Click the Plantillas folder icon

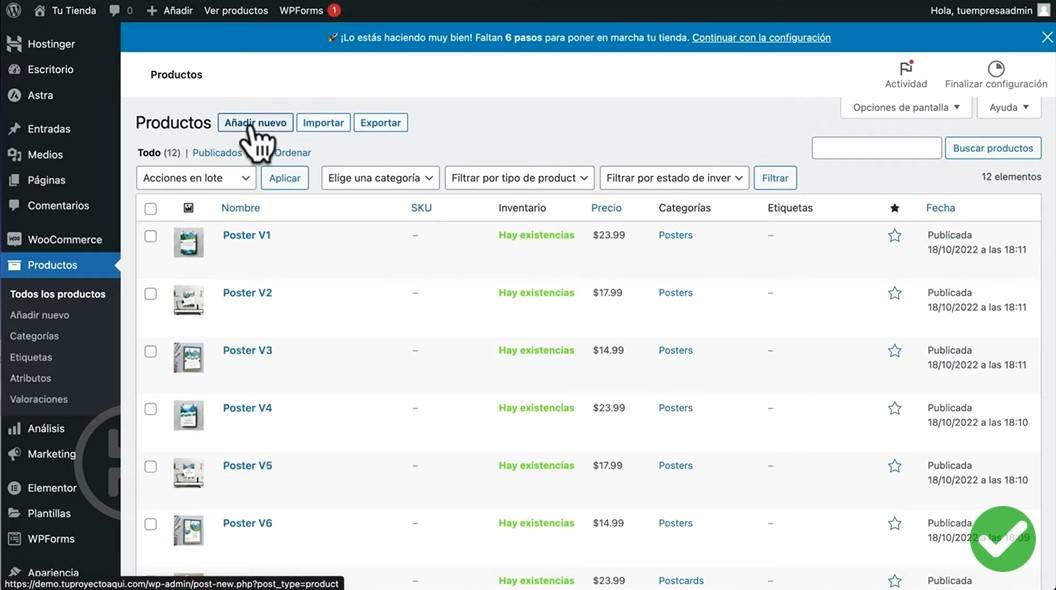pos(14,513)
